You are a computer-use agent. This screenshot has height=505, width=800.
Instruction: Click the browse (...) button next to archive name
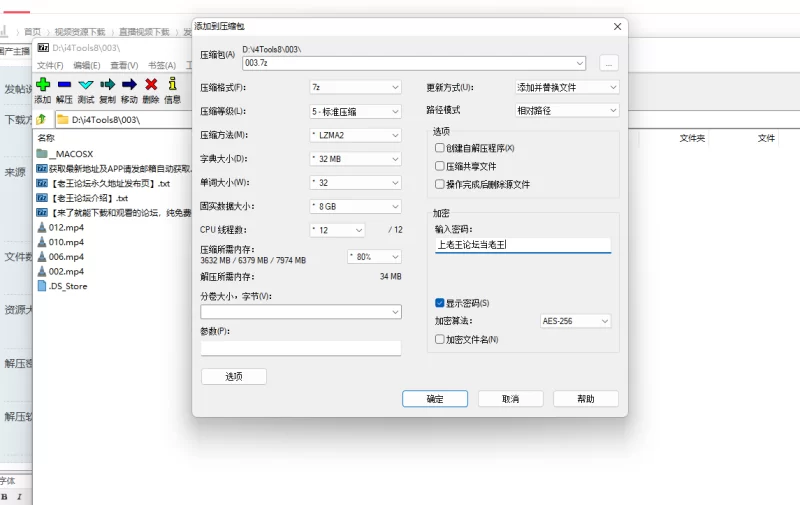click(609, 64)
